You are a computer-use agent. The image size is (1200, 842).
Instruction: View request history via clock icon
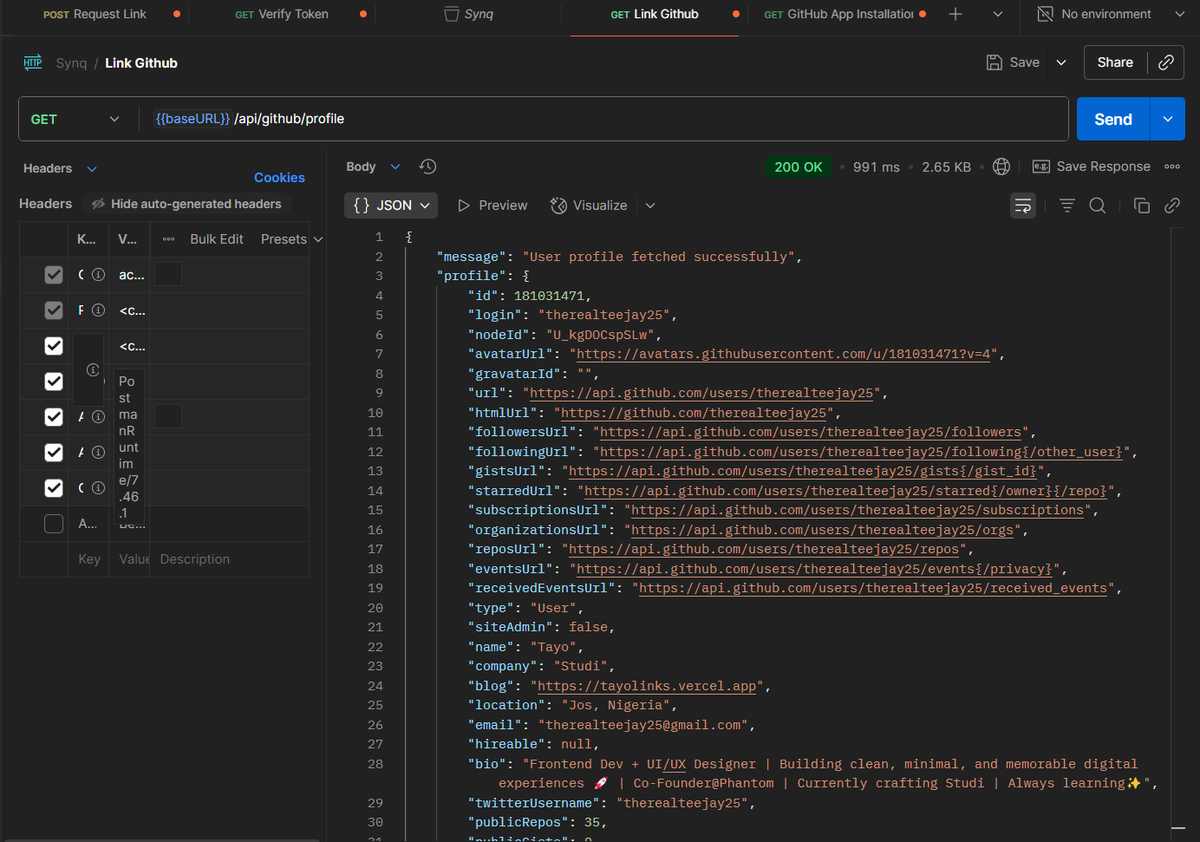coord(428,166)
